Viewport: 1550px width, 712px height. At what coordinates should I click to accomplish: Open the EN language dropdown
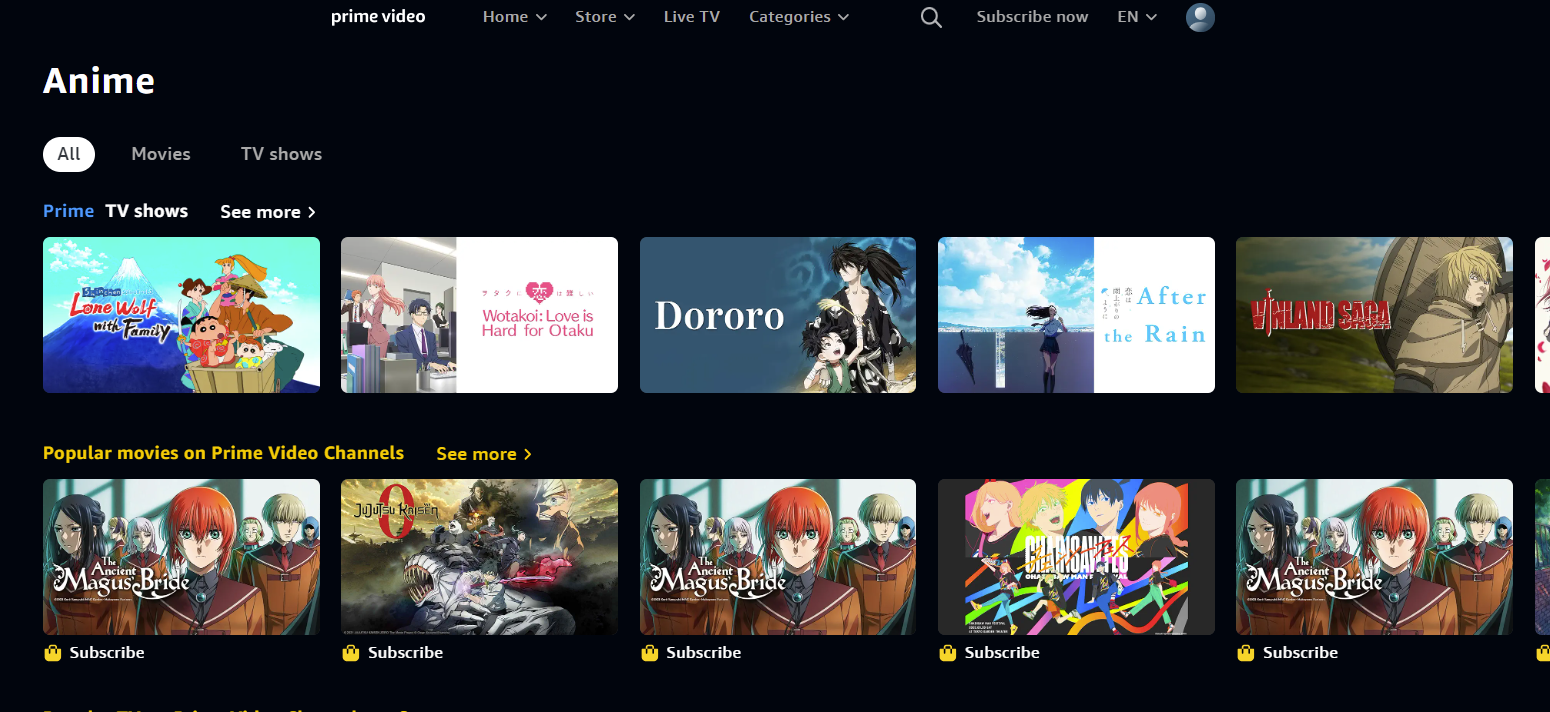[1137, 17]
